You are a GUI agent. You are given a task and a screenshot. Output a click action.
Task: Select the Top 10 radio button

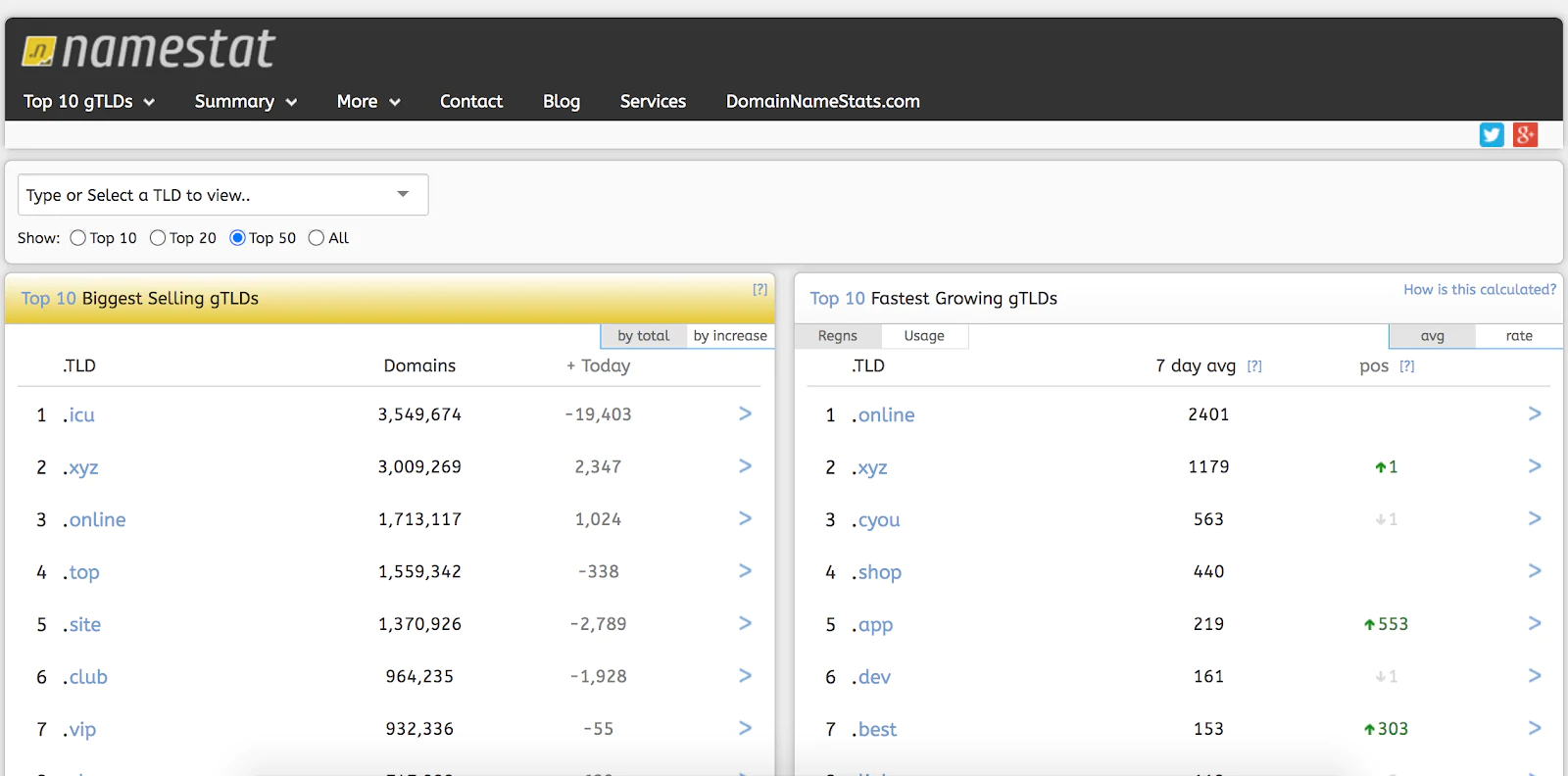78,238
